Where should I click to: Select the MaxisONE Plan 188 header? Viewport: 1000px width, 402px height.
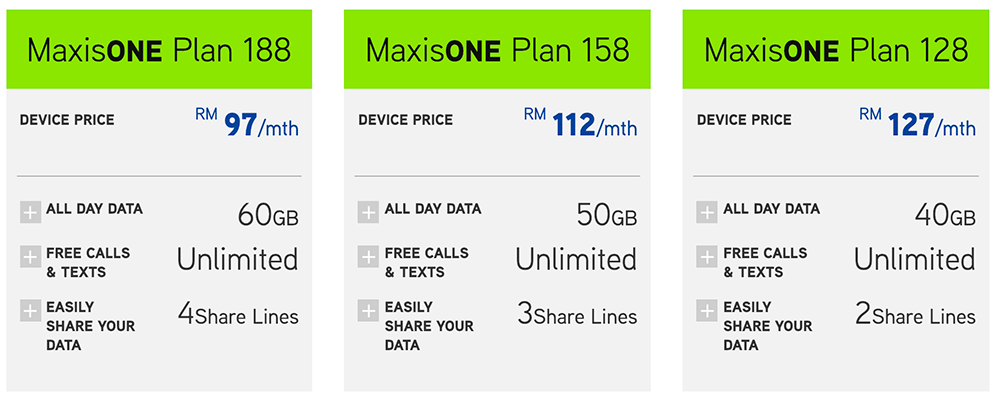coord(159,50)
